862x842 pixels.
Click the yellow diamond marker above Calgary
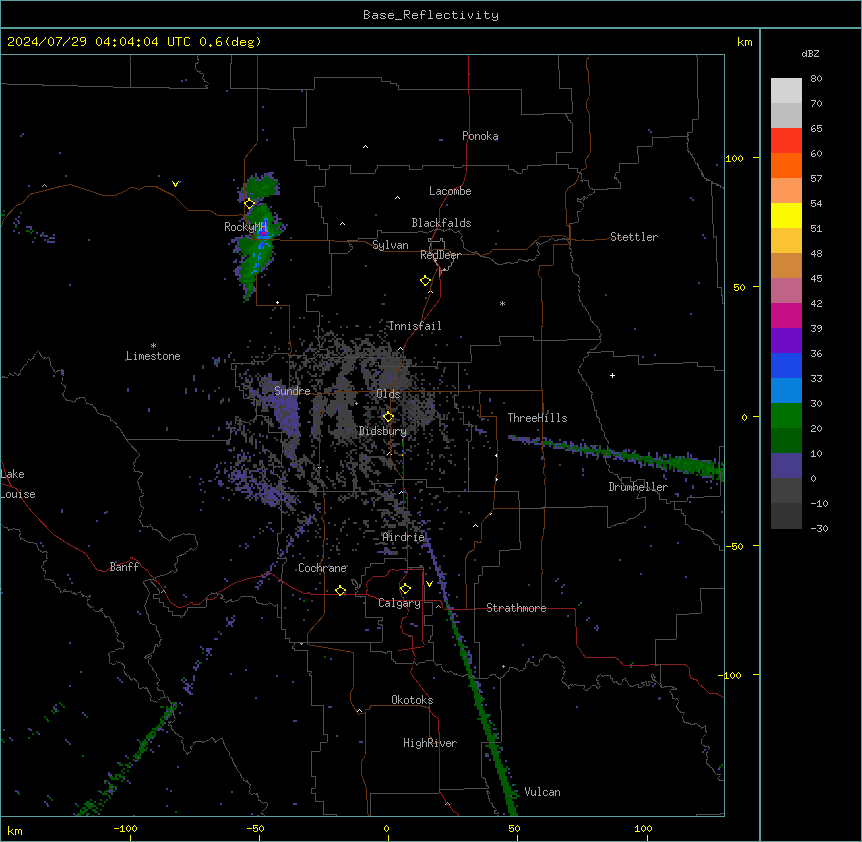point(405,589)
